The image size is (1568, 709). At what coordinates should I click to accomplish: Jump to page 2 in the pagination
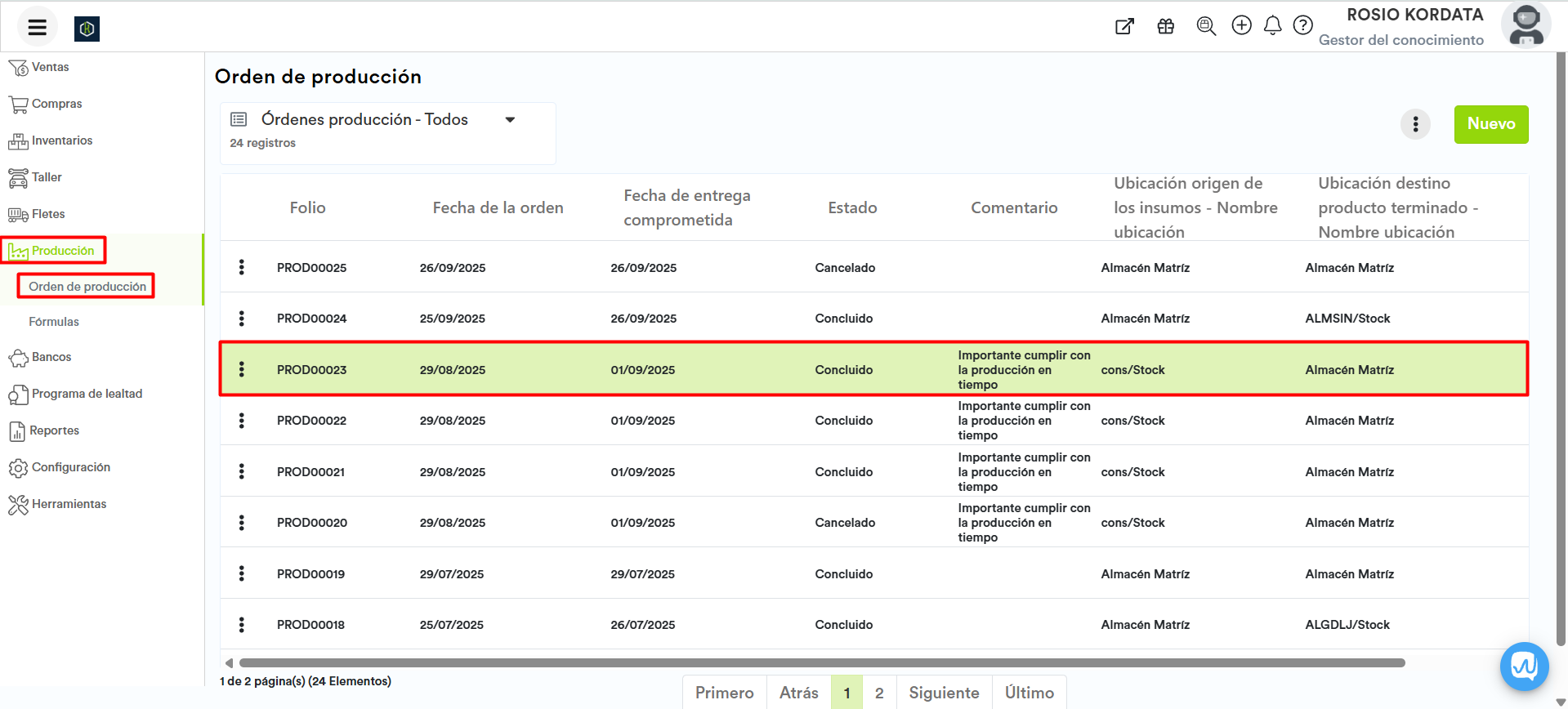(879, 693)
